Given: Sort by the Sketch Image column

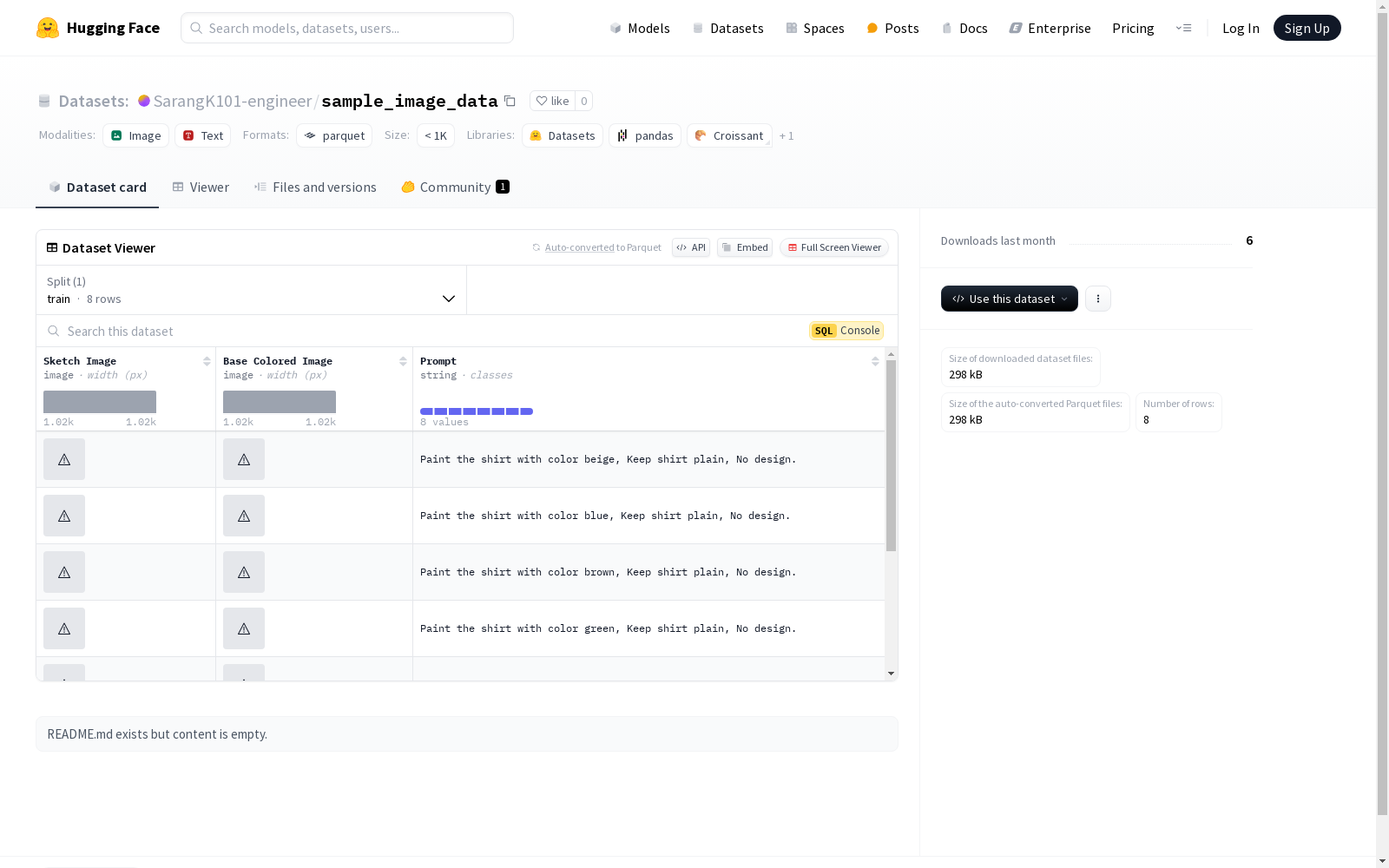Looking at the screenshot, I should 207,361.
